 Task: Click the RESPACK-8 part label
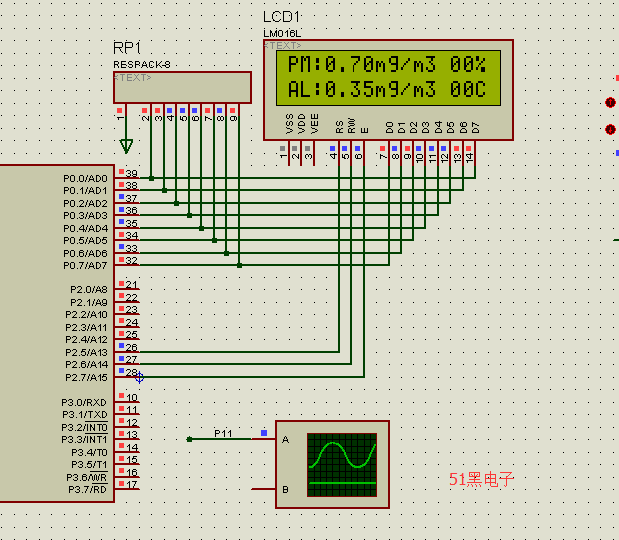click(x=141, y=65)
